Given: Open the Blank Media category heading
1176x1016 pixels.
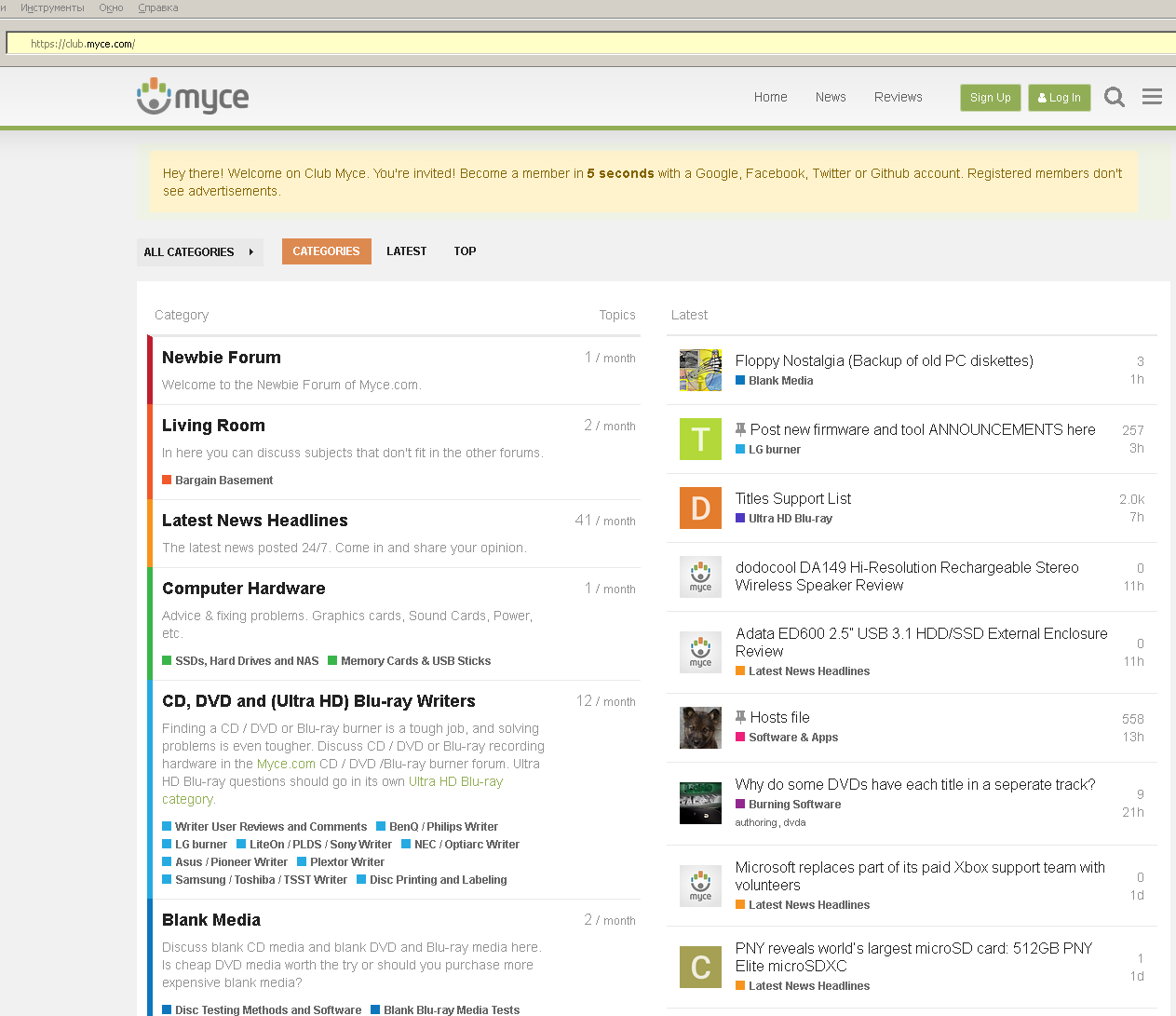Looking at the screenshot, I should [211, 920].
